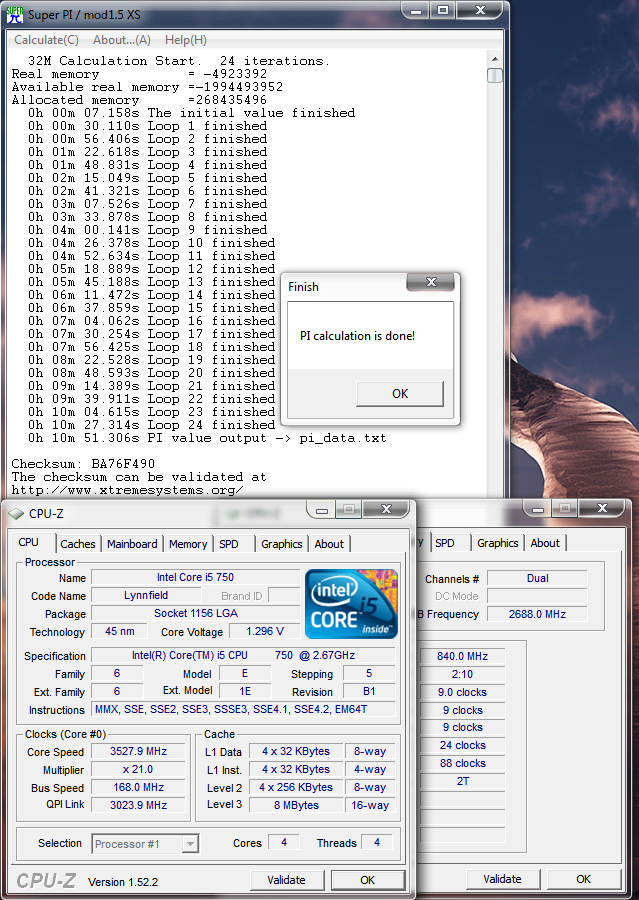This screenshot has width=639, height=900.
Task: Click the Stepping value 5
Action: coord(369,673)
